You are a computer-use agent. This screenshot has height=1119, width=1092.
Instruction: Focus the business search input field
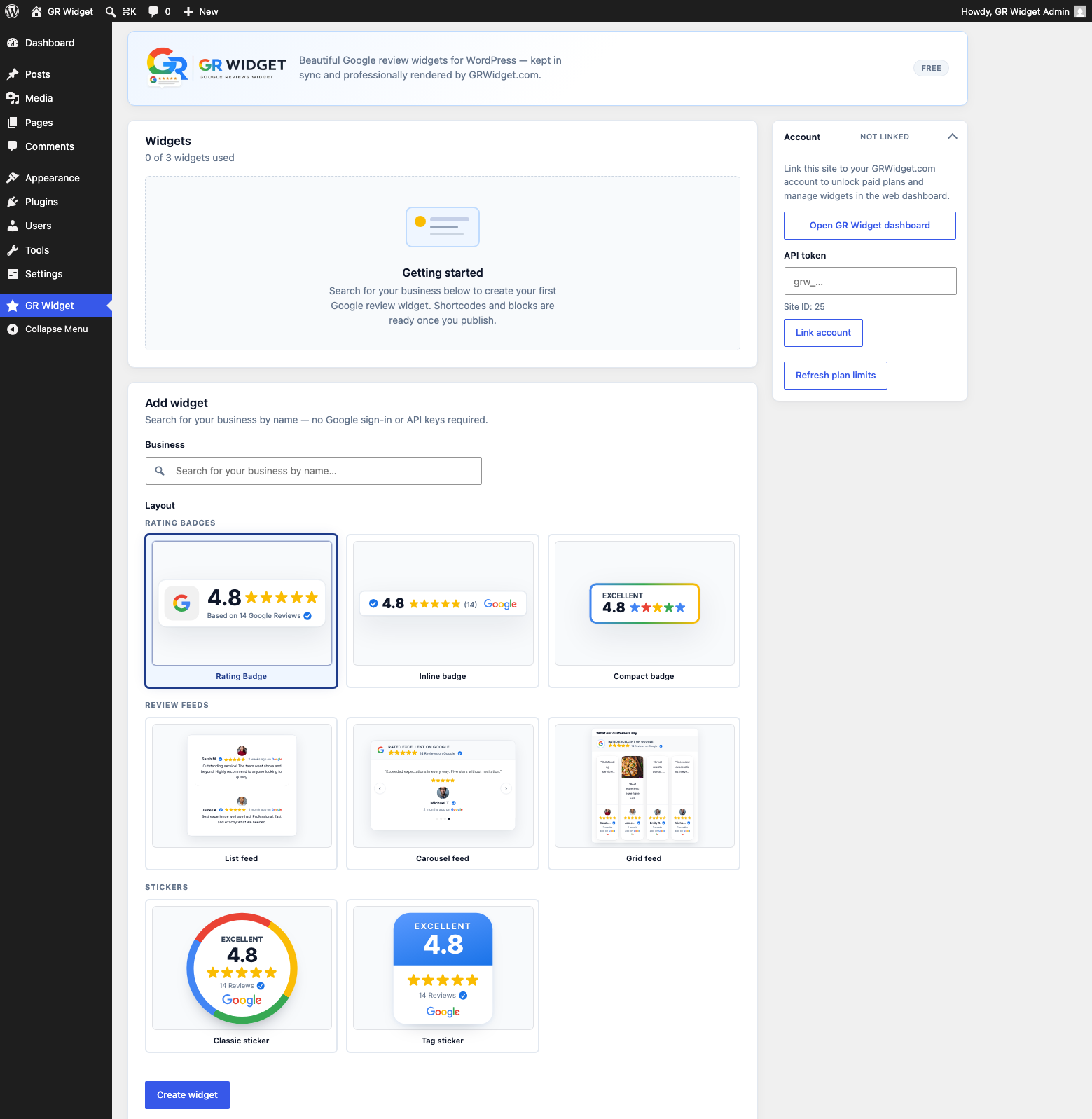coord(314,471)
